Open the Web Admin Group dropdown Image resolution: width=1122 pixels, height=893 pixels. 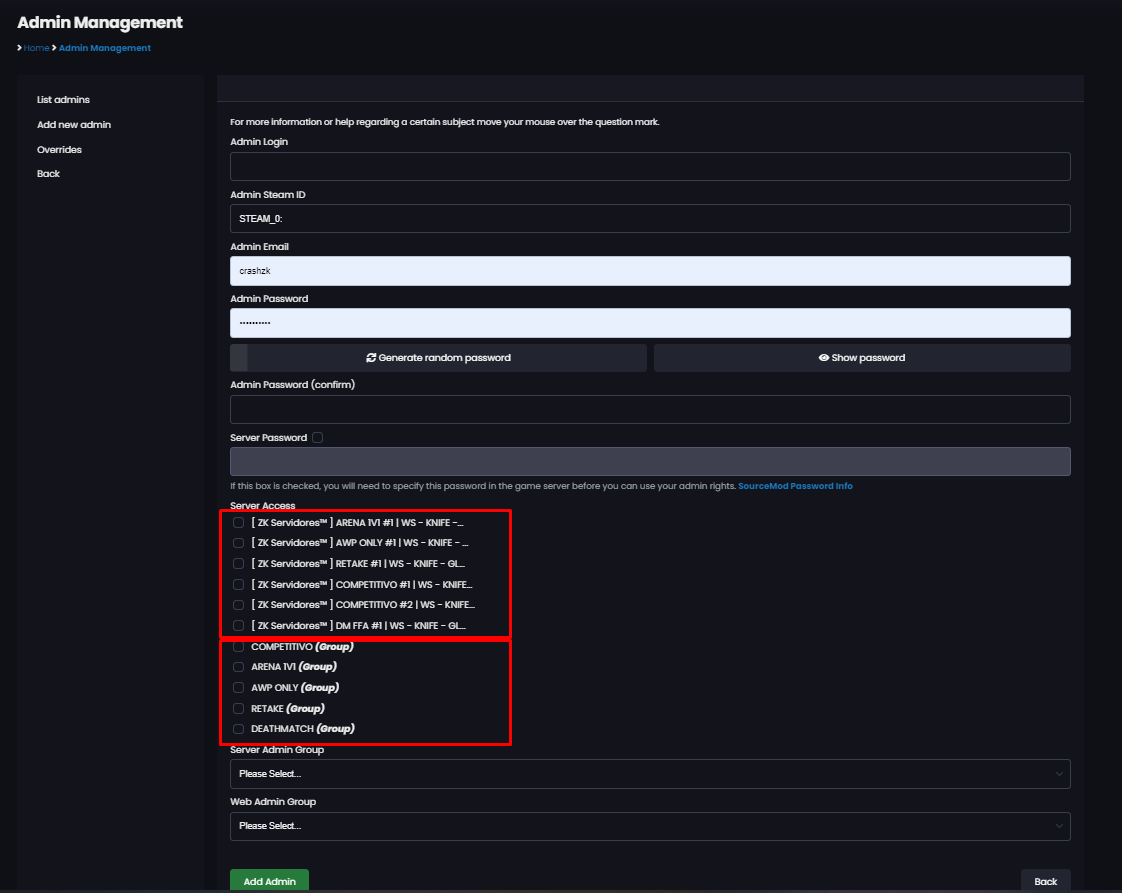coord(650,826)
